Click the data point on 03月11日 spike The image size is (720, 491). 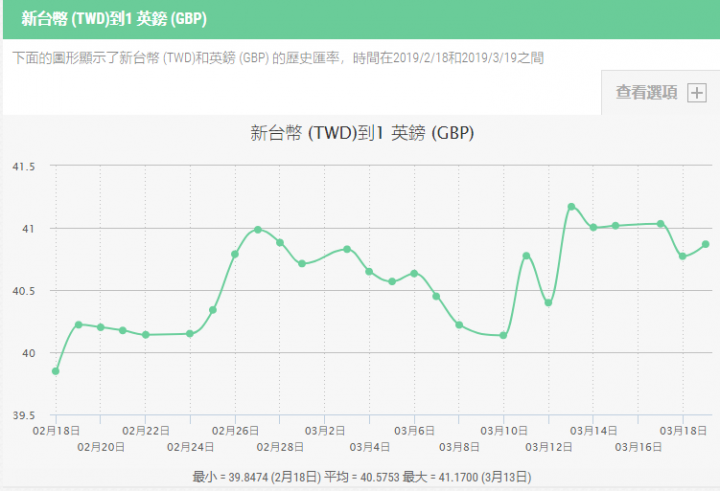(x=526, y=256)
